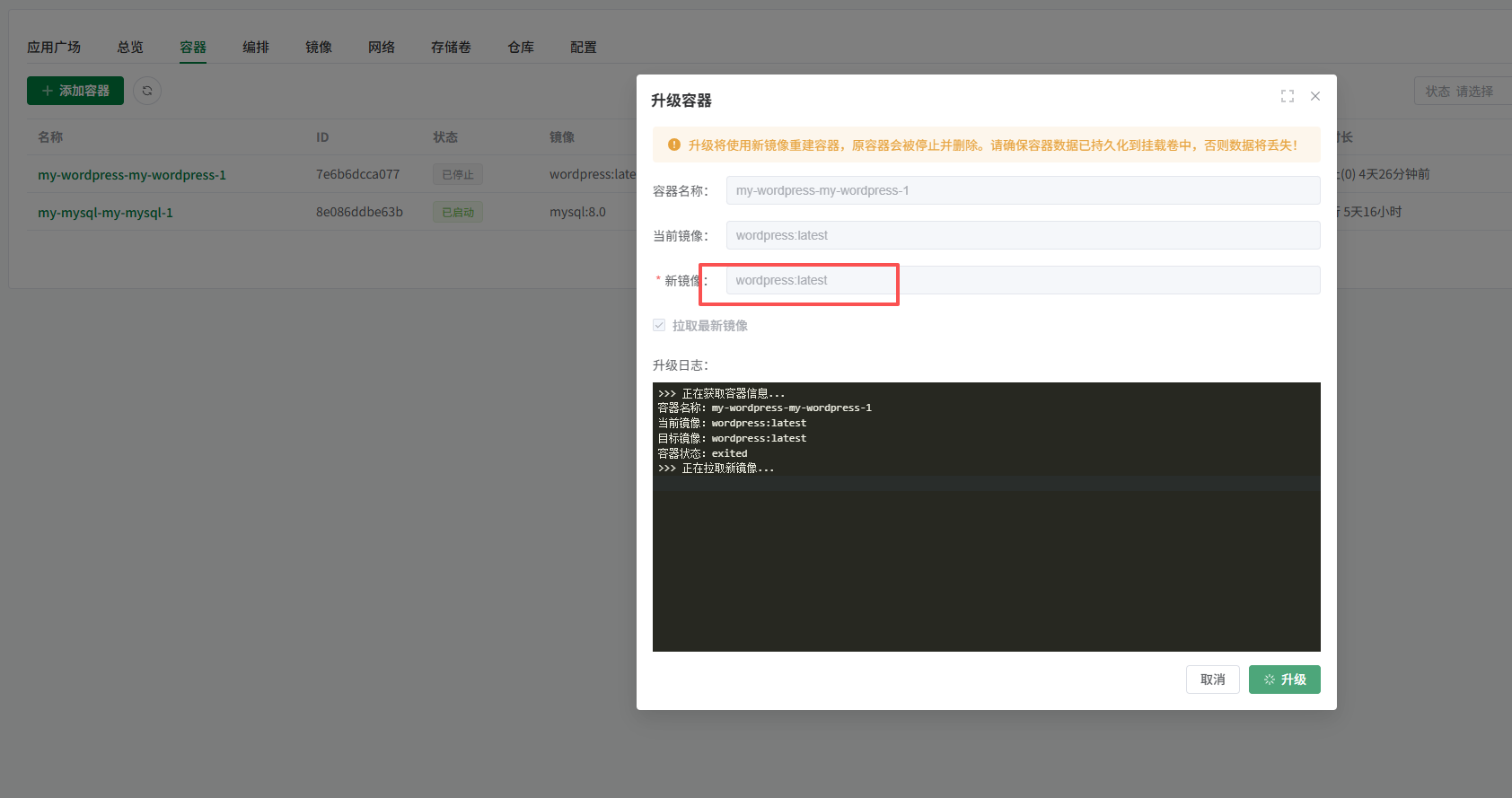Click the mysql:8.0 image cell
Viewport: 1512px width, 798px height.
(x=577, y=212)
